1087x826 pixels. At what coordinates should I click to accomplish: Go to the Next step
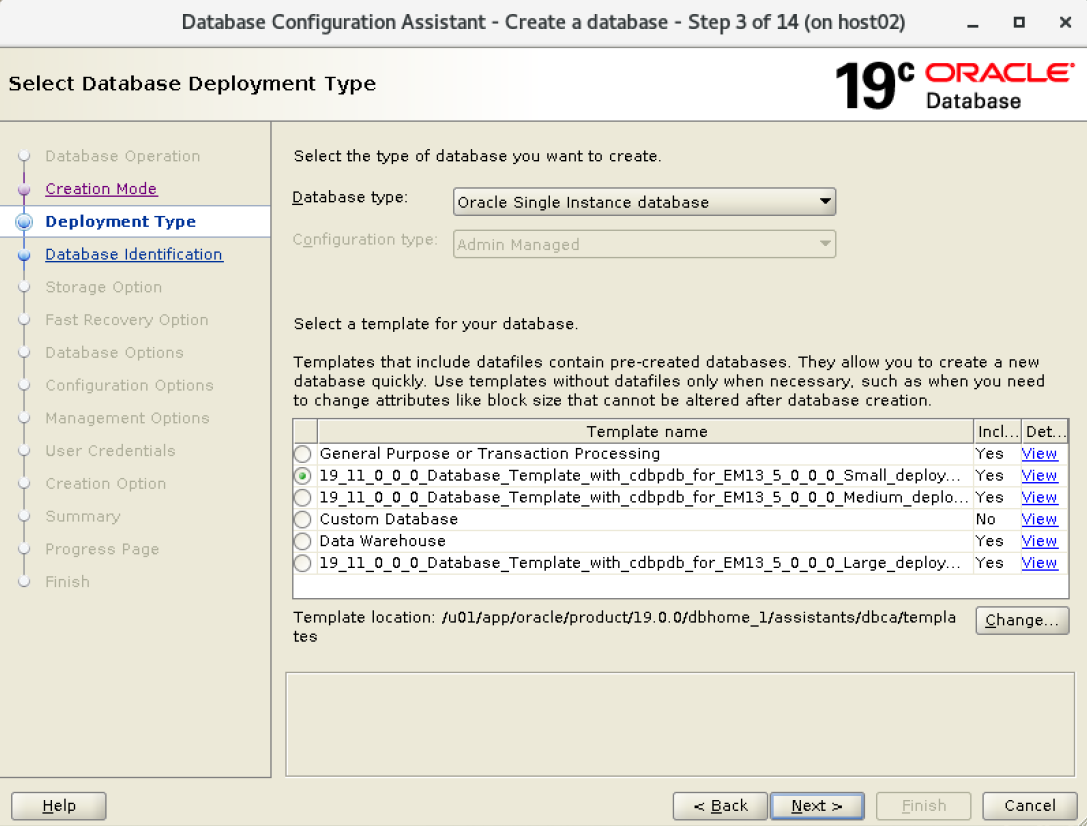(817, 806)
